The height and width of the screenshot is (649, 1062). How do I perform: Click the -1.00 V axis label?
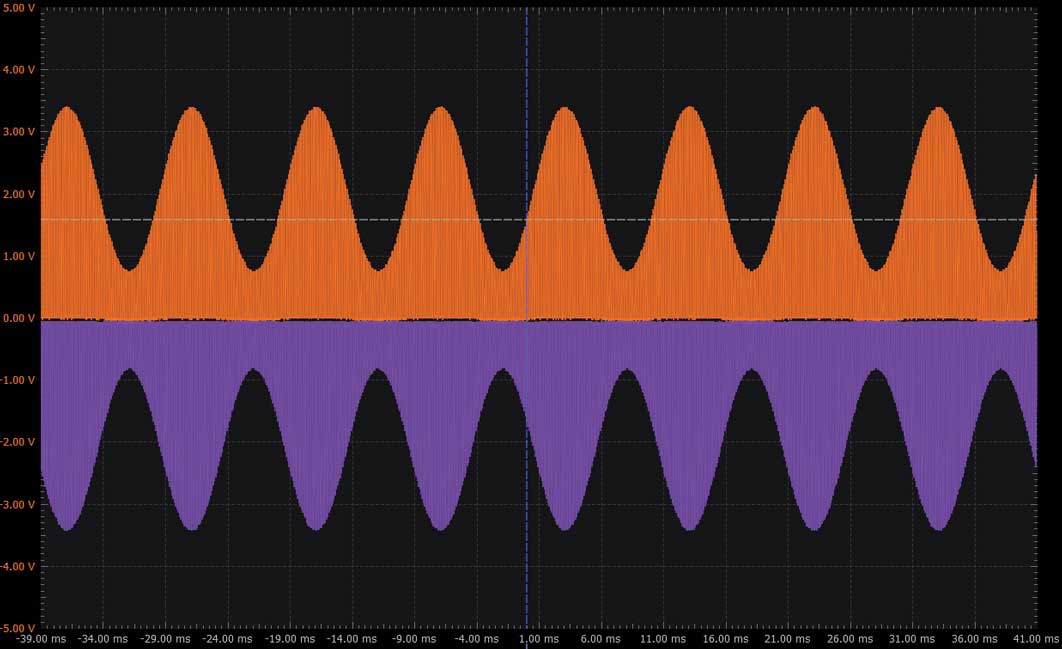click(x=18, y=380)
